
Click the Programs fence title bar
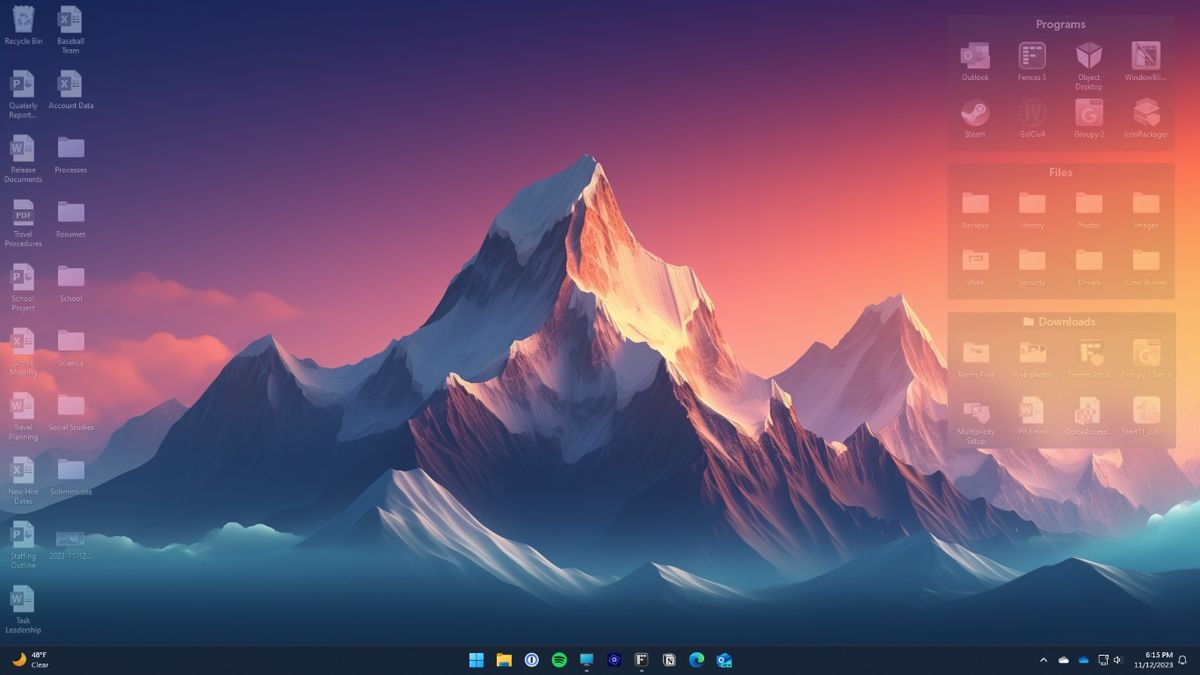pos(1061,24)
